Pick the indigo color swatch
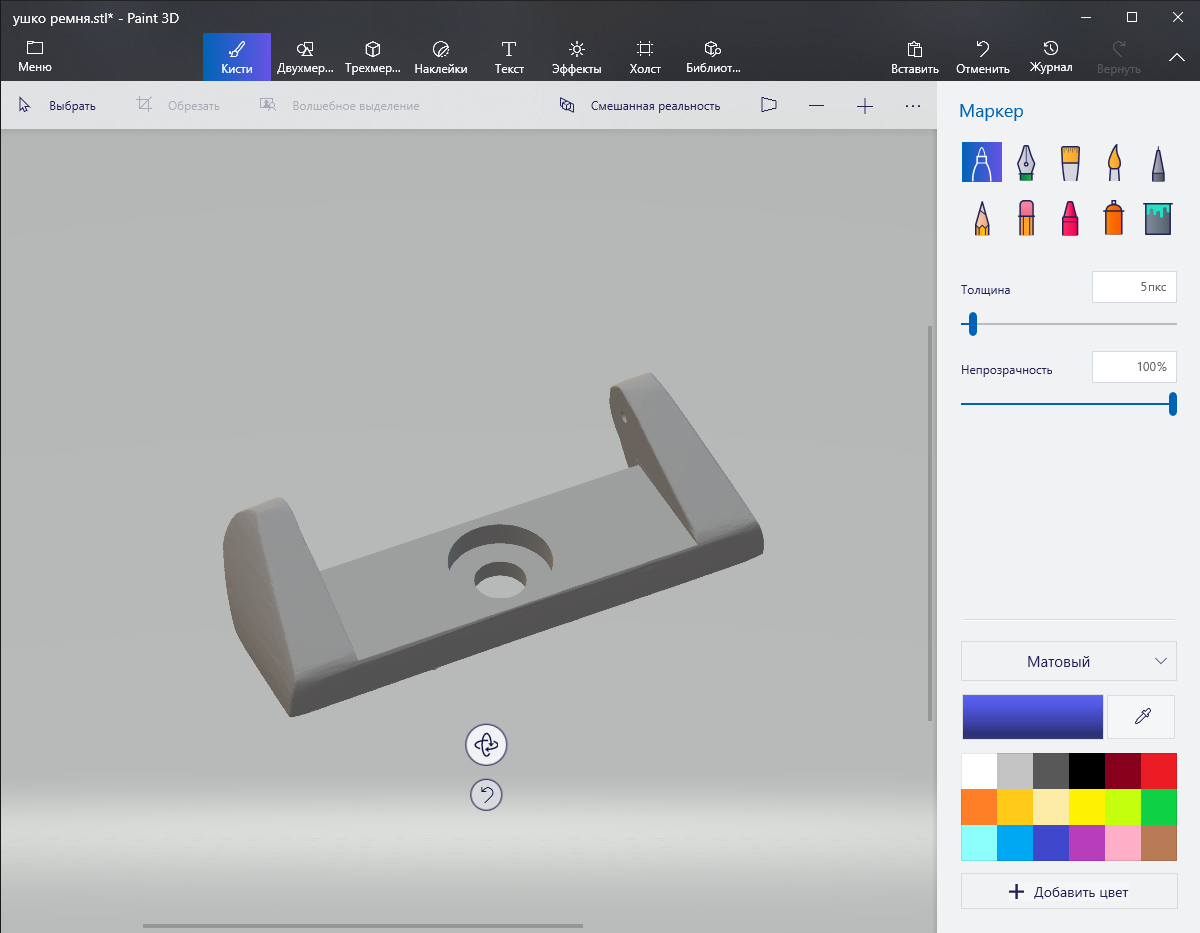The height and width of the screenshot is (933, 1200). 1051,843
